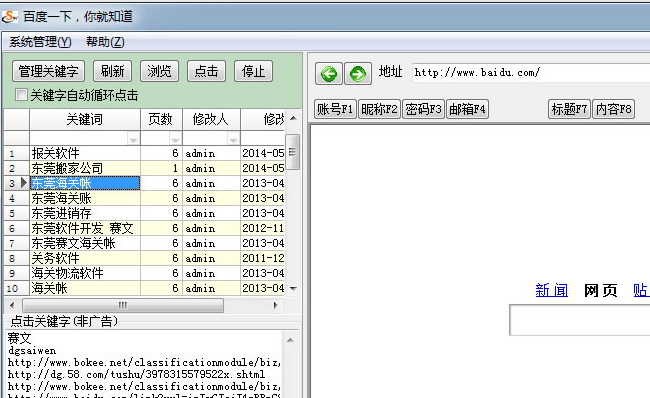
Task: Click scroll-up arrow of keyword table scrollbar
Action: [x=293, y=119]
